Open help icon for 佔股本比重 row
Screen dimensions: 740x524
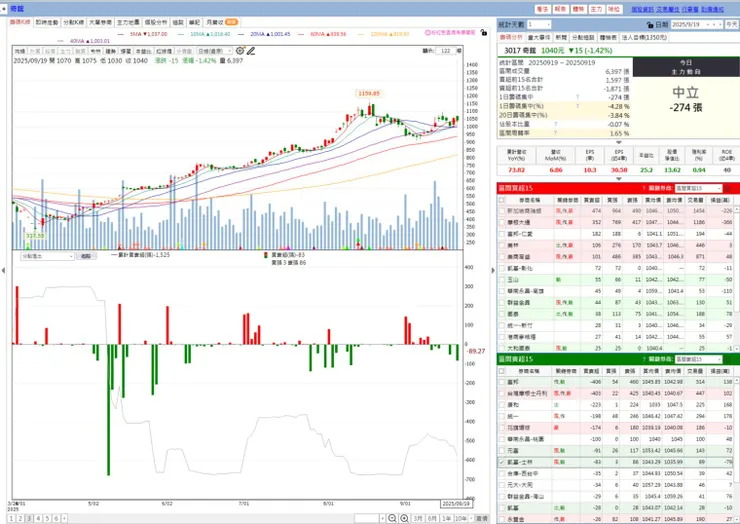coord(555,124)
